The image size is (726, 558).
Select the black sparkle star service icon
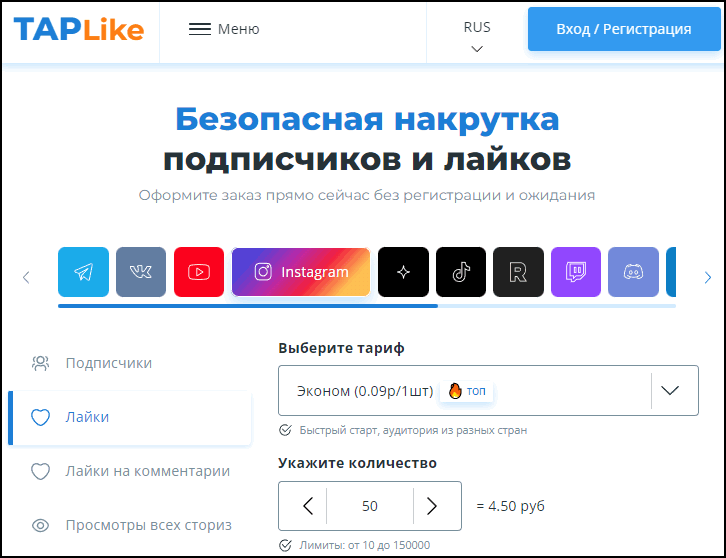[x=403, y=272]
